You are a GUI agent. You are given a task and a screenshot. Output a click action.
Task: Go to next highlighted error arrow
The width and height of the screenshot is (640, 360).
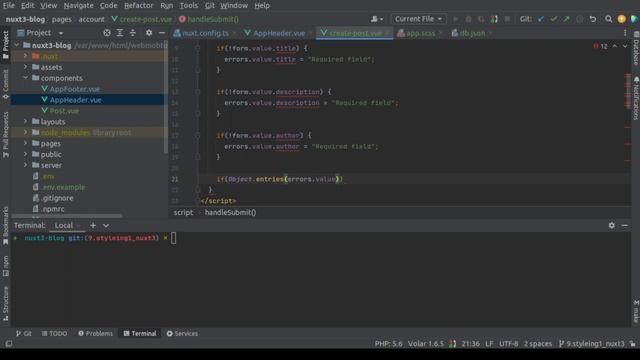(x=625, y=46)
